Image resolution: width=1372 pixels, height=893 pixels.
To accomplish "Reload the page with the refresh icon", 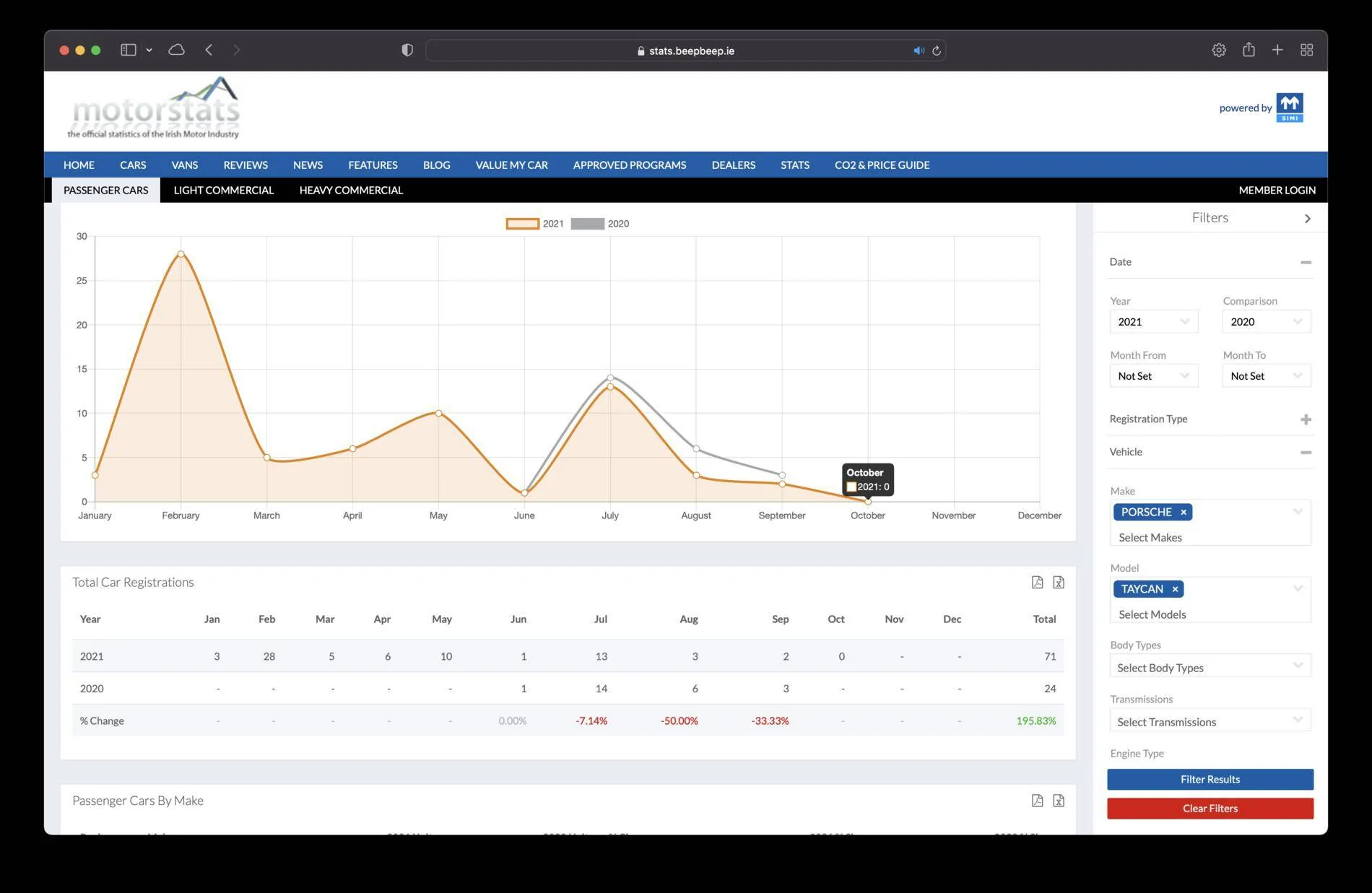I will pyautogui.click(x=937, y=51).
